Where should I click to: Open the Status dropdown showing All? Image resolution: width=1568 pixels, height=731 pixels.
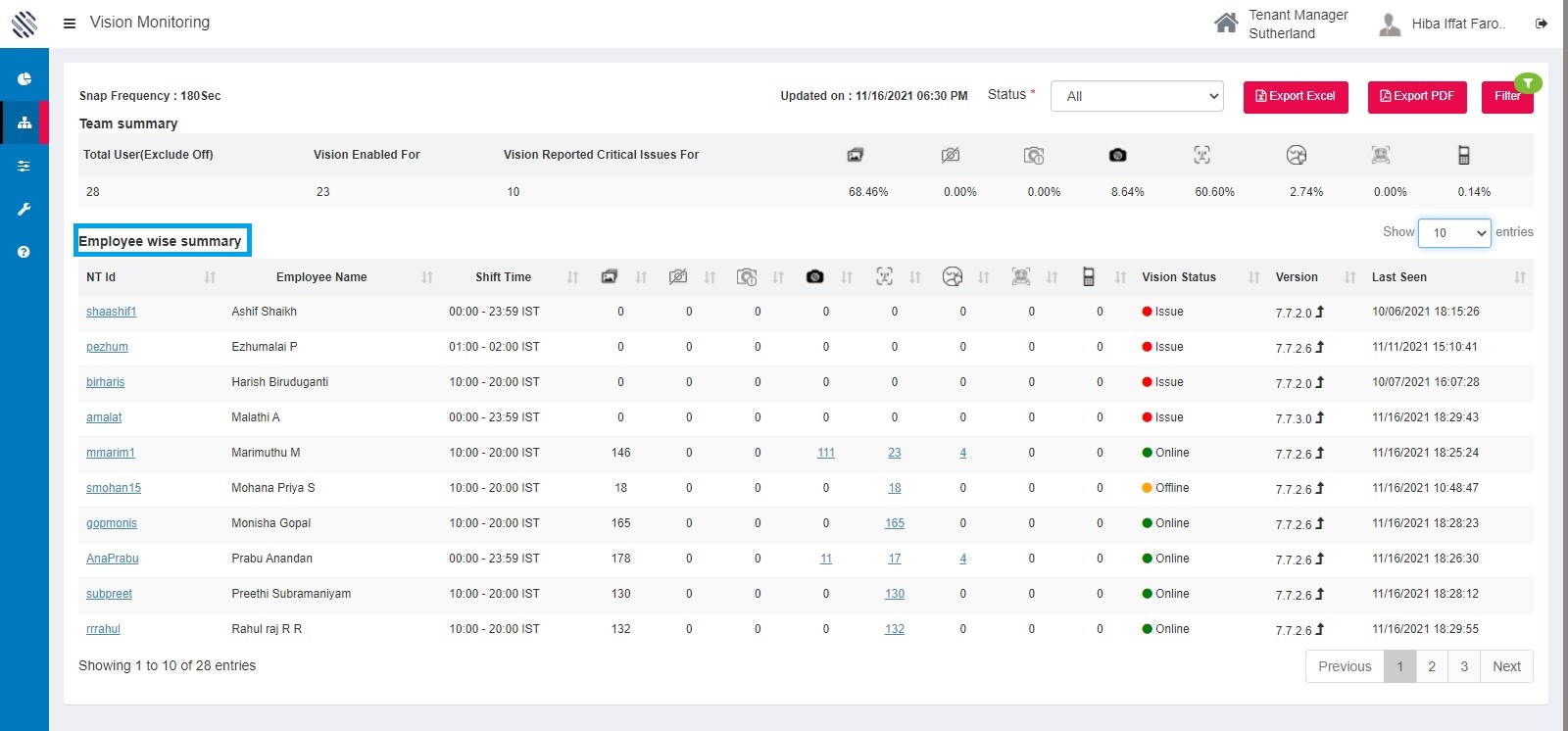[x=1137, y=96]
